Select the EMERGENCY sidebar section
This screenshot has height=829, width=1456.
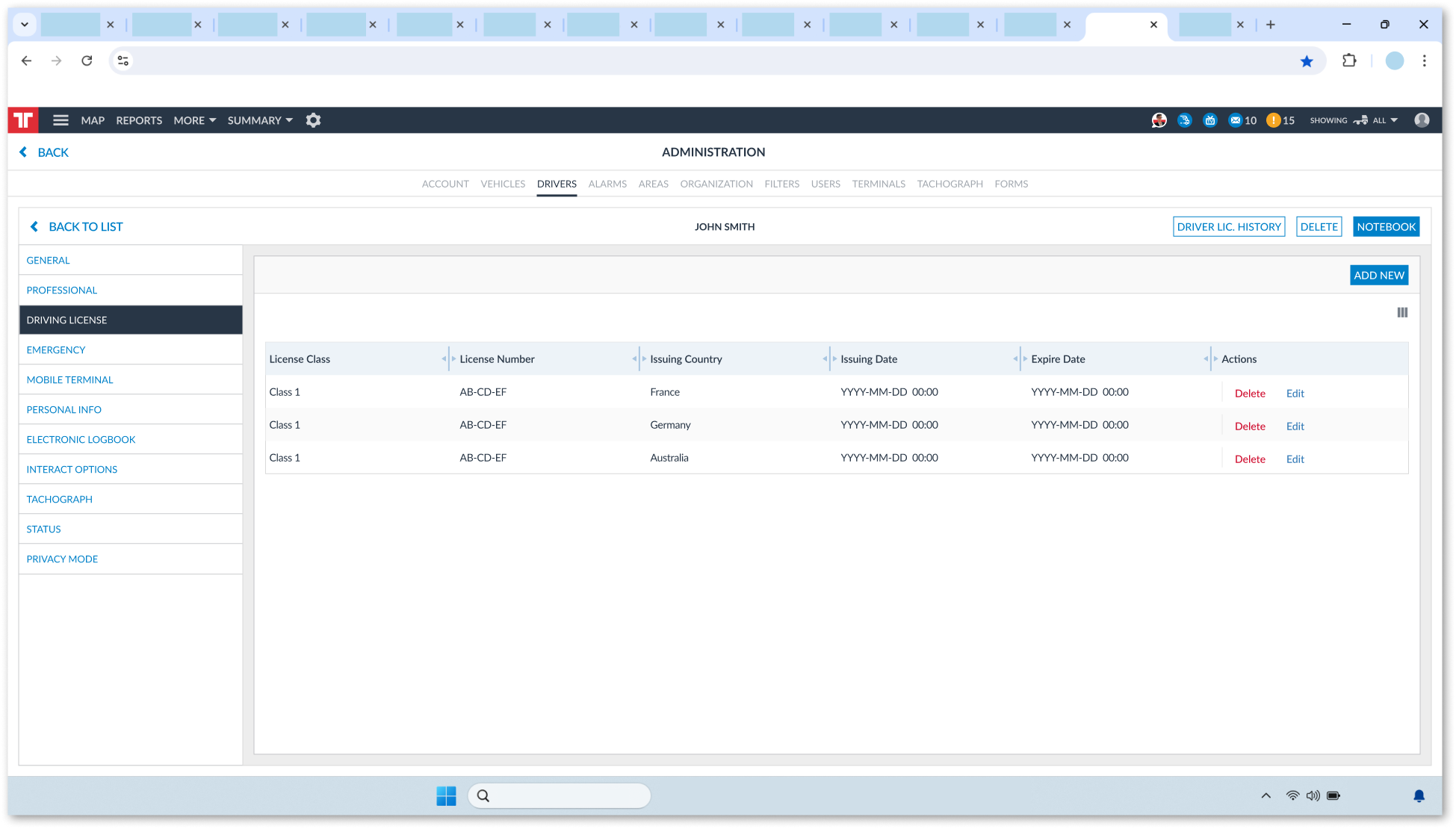coord(56,350)
